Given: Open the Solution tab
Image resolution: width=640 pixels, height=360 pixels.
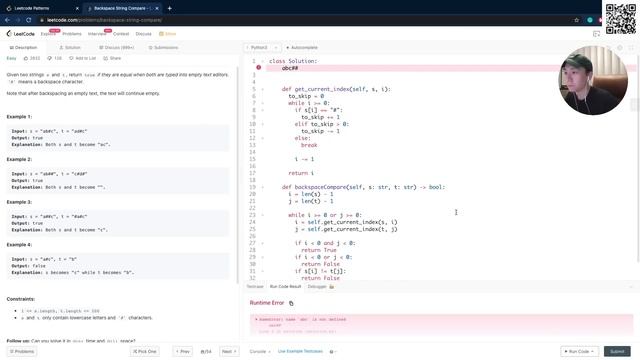Looking at the screenshot, I should click(70, 48).
